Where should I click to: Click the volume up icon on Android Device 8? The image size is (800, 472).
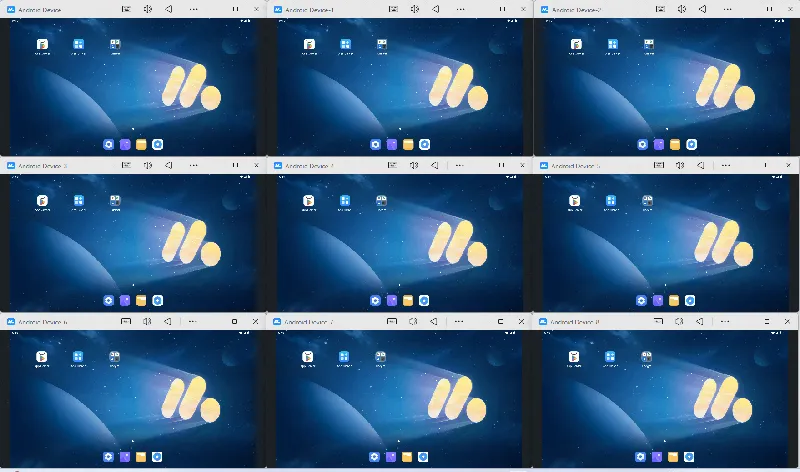(x=679, y=322)
